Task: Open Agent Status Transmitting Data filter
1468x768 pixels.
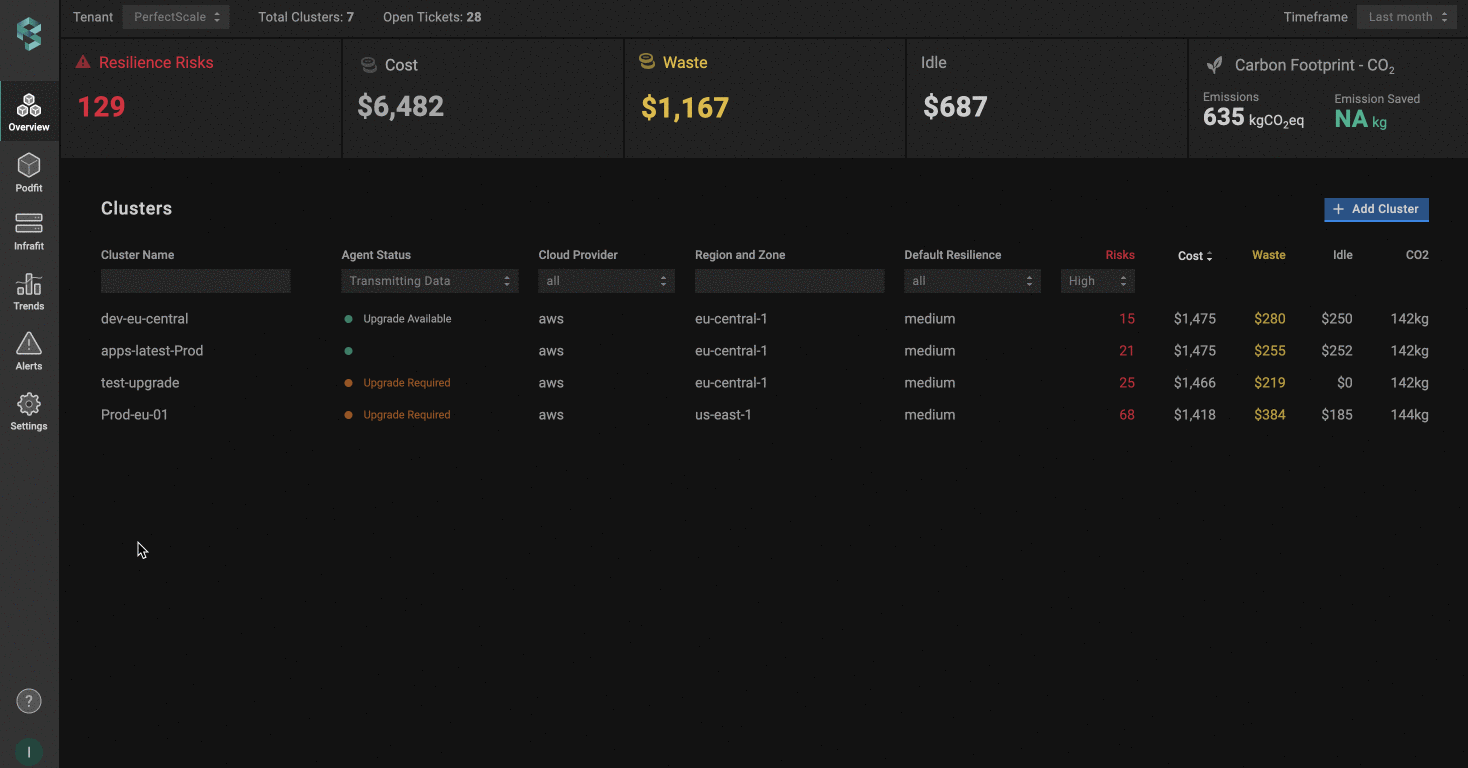Action: point(429,281)
